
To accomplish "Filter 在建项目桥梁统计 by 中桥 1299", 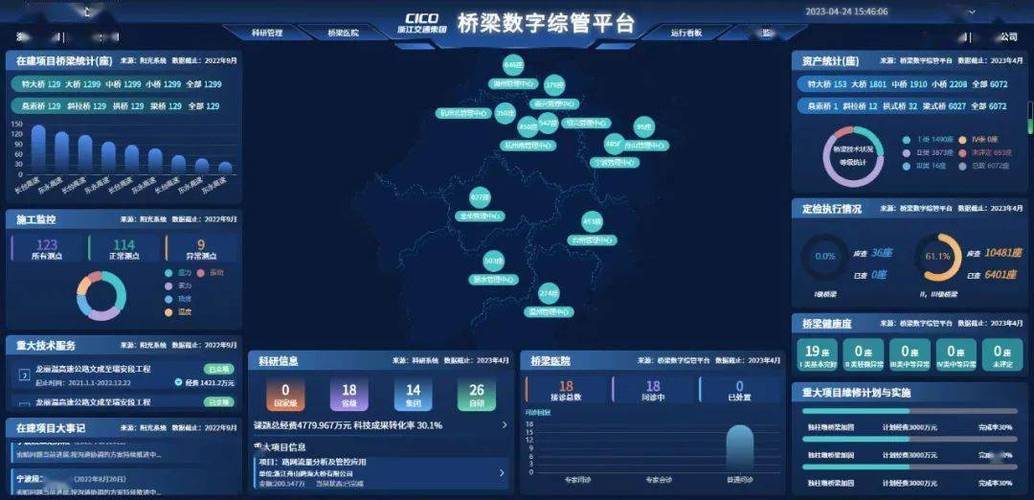I will [123, 84].
